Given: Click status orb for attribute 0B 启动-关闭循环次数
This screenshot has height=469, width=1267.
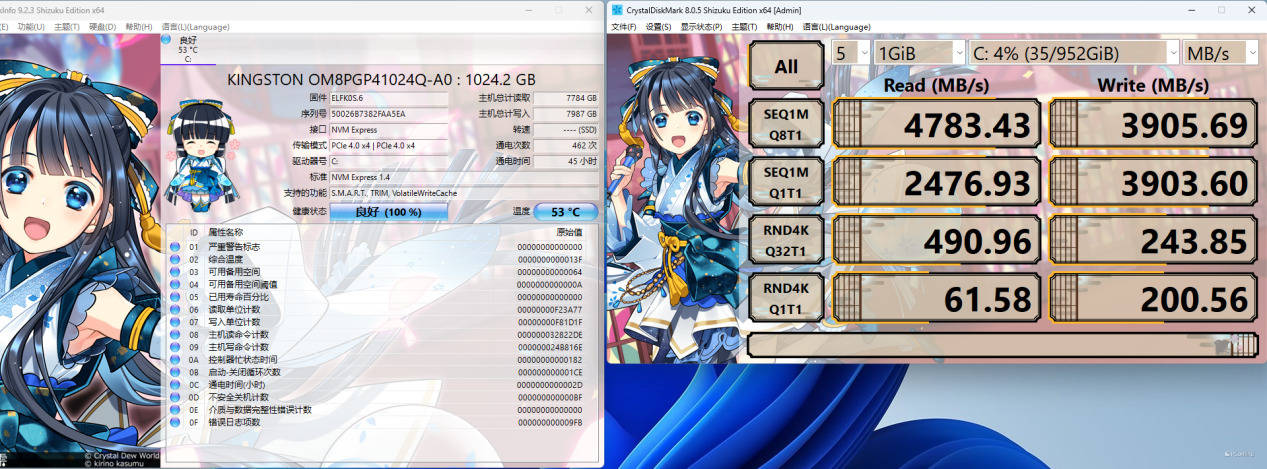Looking at the screenshot, I should pos(174,372).
